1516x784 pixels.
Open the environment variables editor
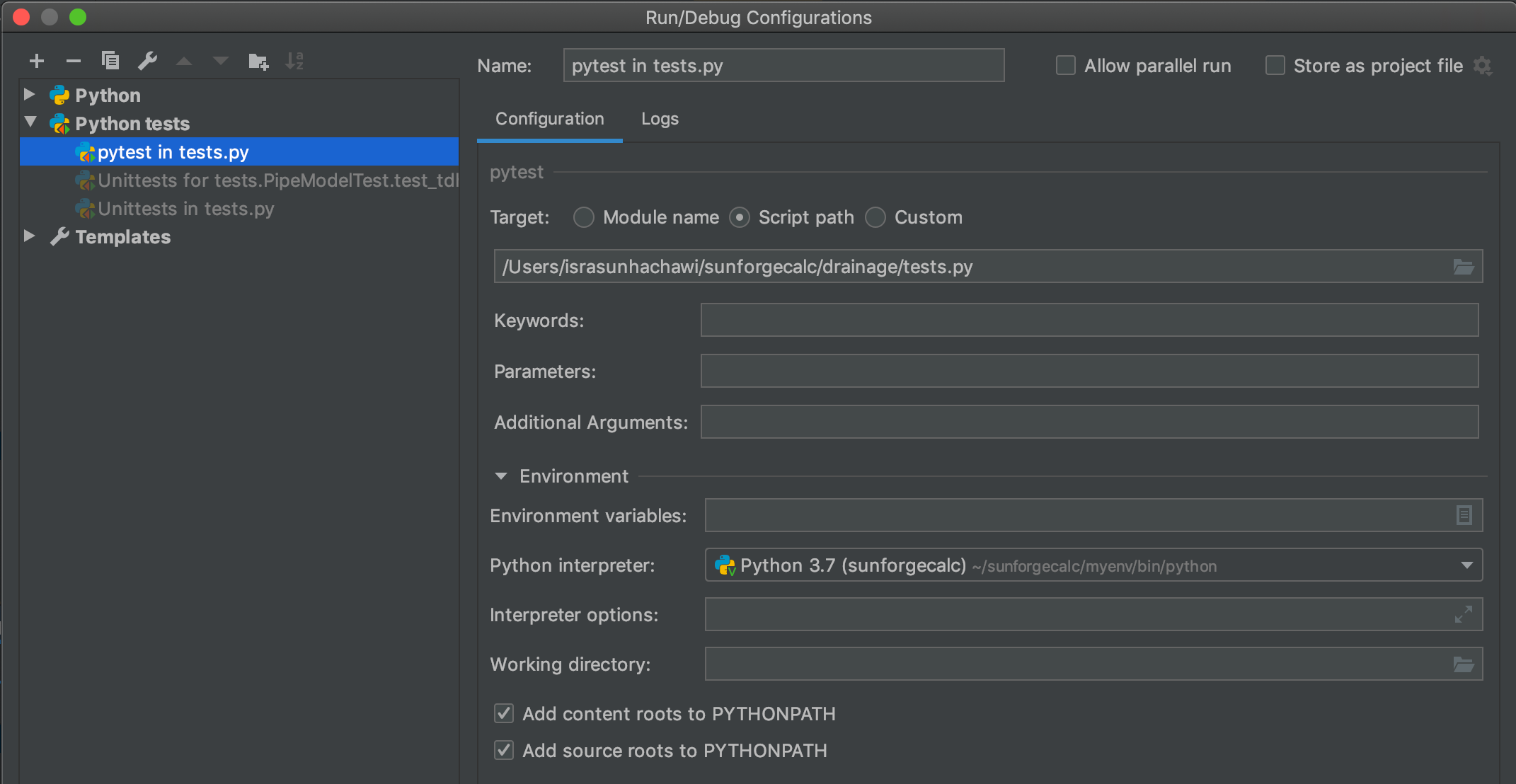pyautogui.click(x=1464, y=515)
